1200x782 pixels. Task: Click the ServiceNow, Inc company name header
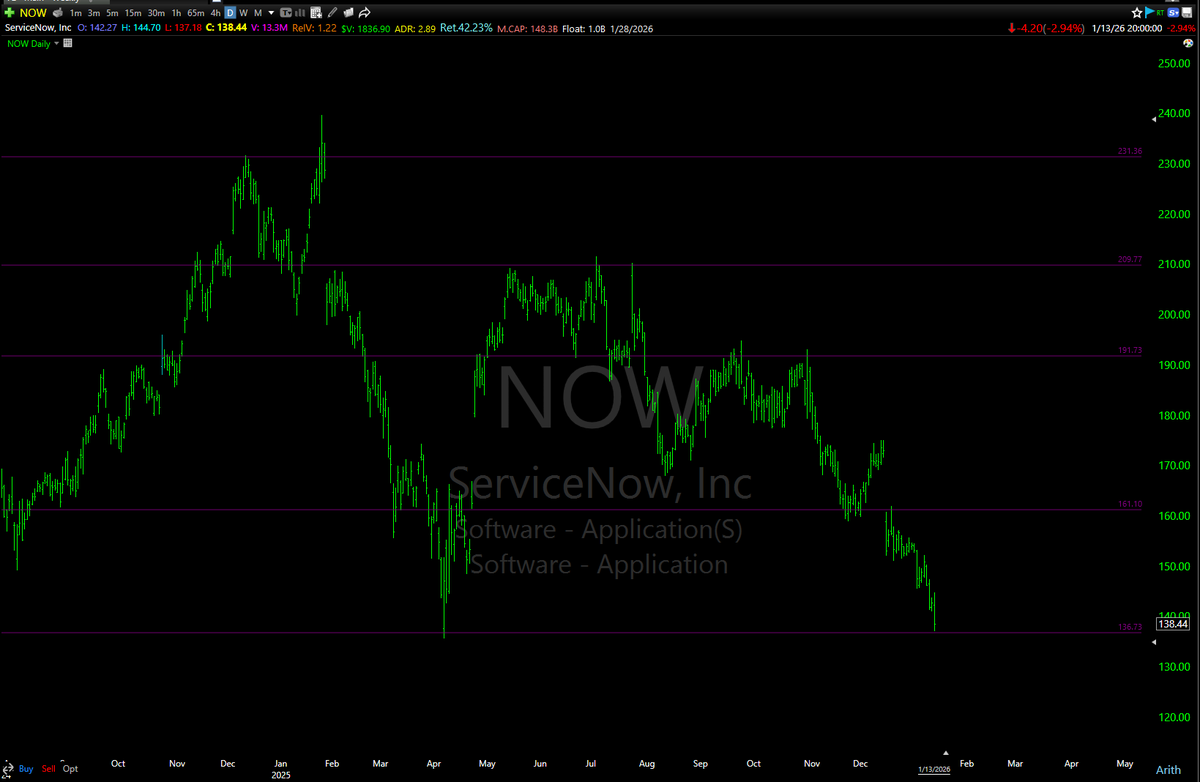(38, 28)
